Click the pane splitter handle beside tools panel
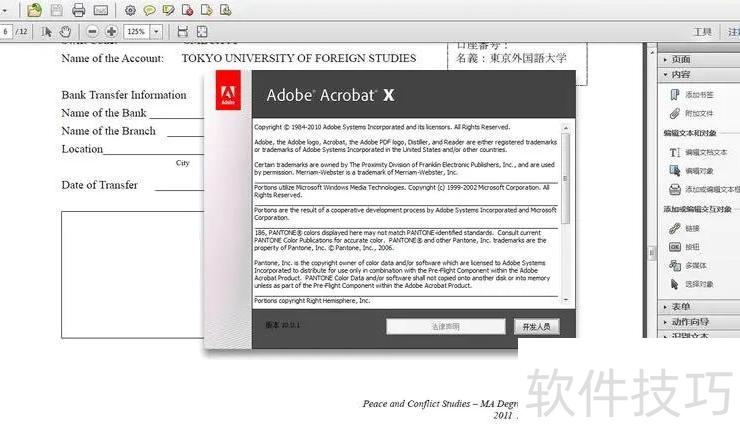Screen dimensions: 740x448 click(x=652, y=253)
